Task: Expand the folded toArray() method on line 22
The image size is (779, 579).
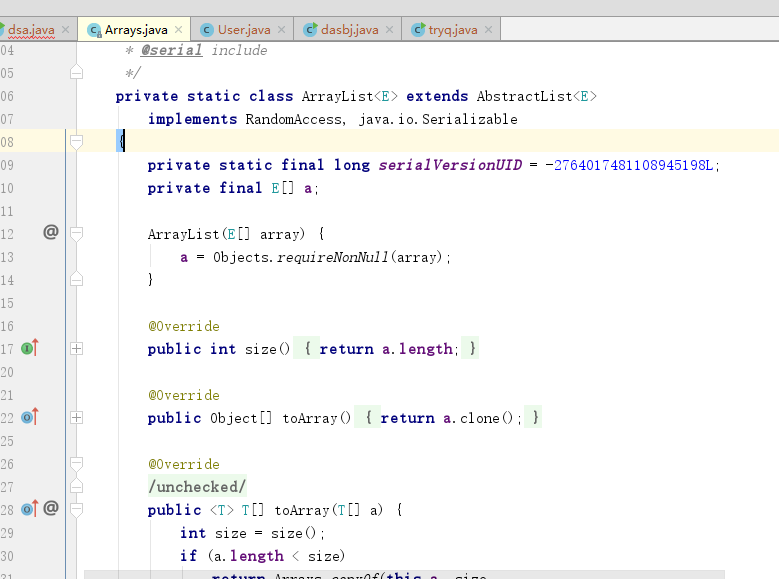Action: pyautogui.click(x=77, y=418)
